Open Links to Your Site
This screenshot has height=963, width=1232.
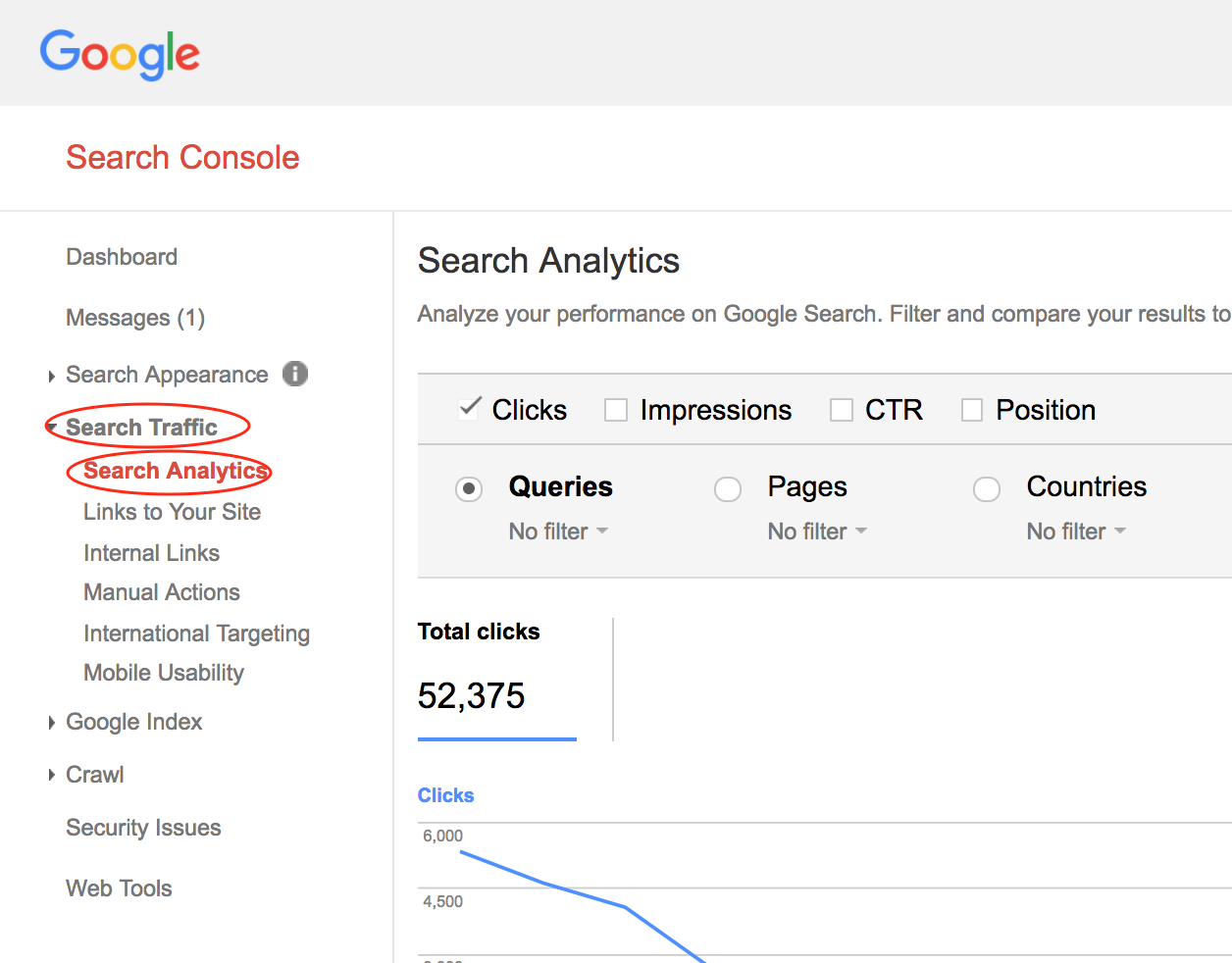(172, 512)
